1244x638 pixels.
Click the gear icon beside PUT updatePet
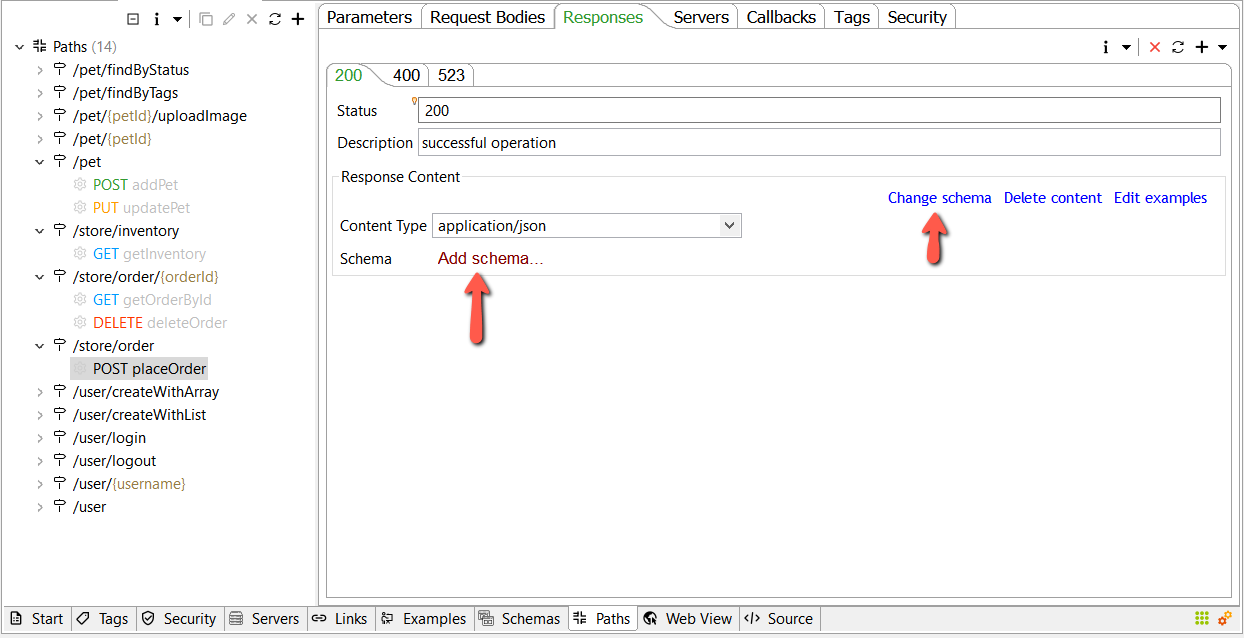[80, 208]
